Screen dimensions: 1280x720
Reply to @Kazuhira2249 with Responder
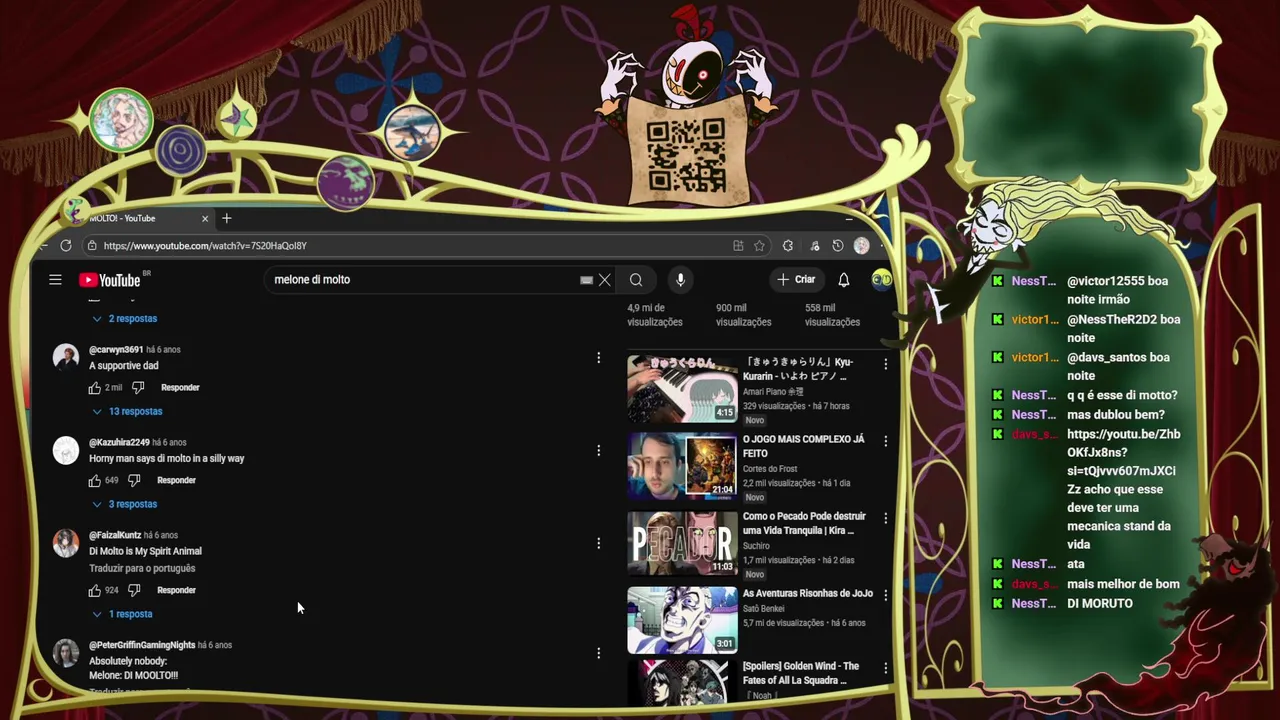pyautogui.click(x=176, y=480)
